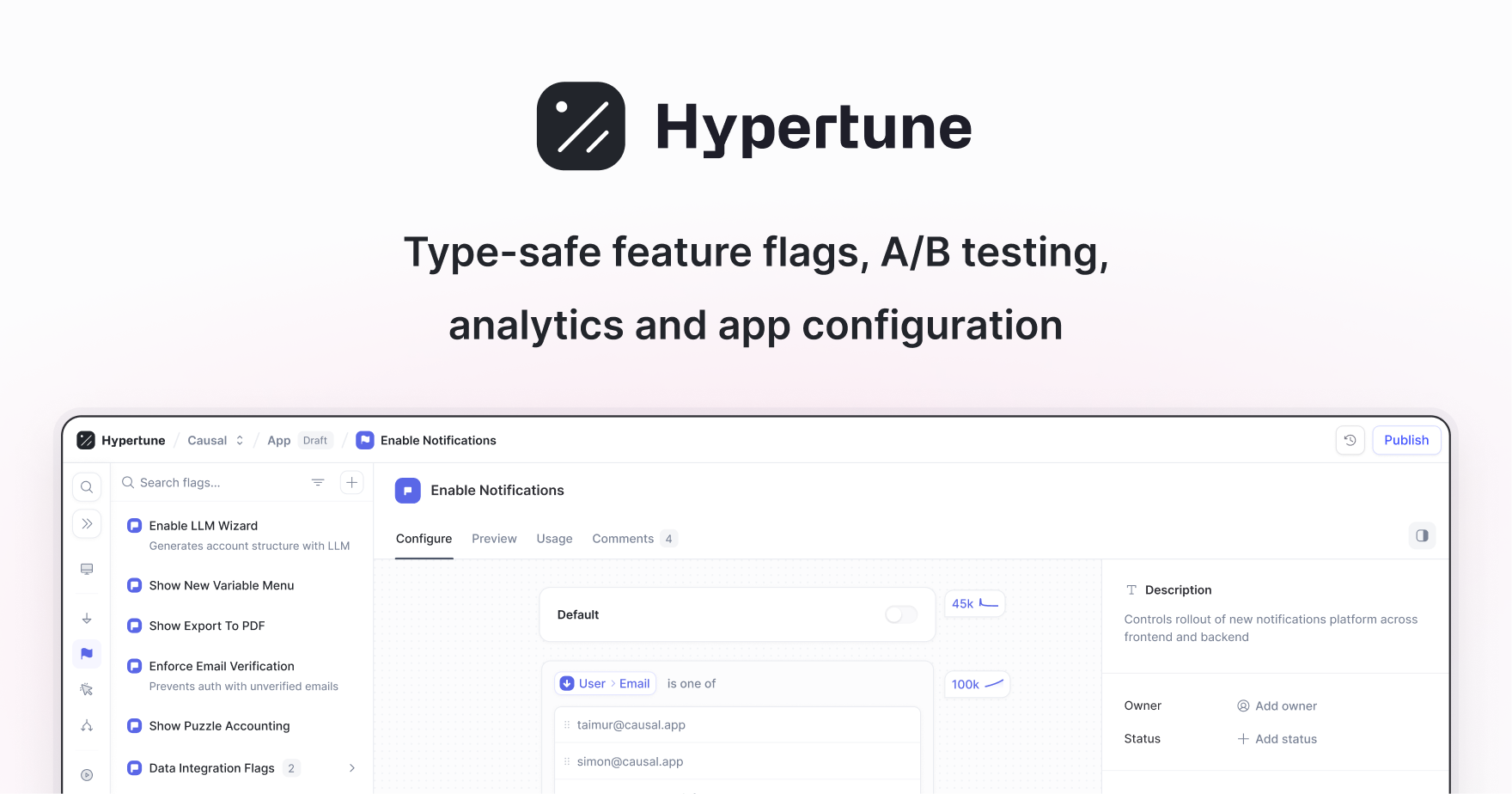
Task: Click the 100k sparkline chart badge
Action: click(976, 684)
